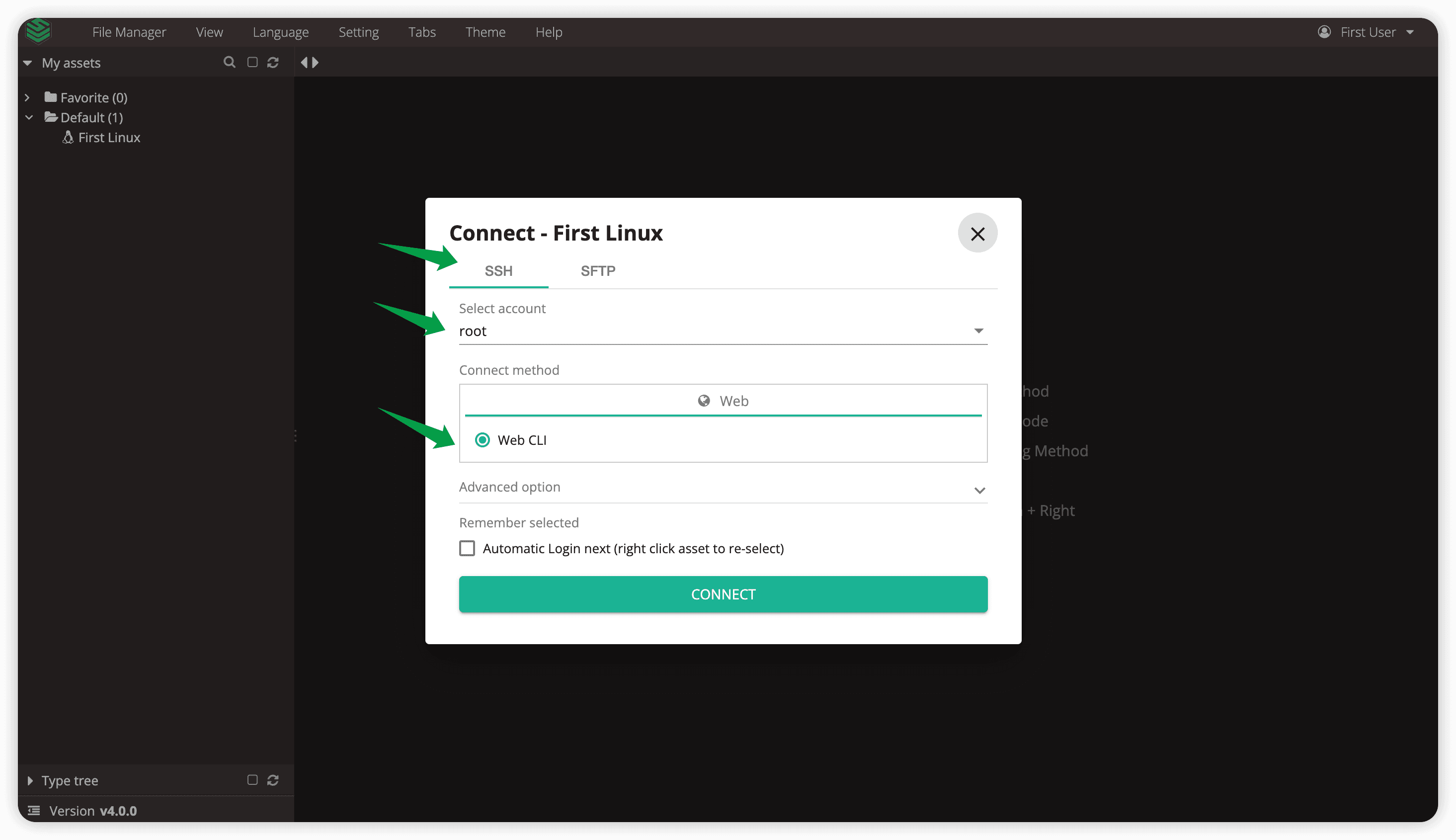The height and width of the screenshot is (840, 1456).
Task: Enable Automatic Login next checkbox
Action: click(x=467, y=548)
